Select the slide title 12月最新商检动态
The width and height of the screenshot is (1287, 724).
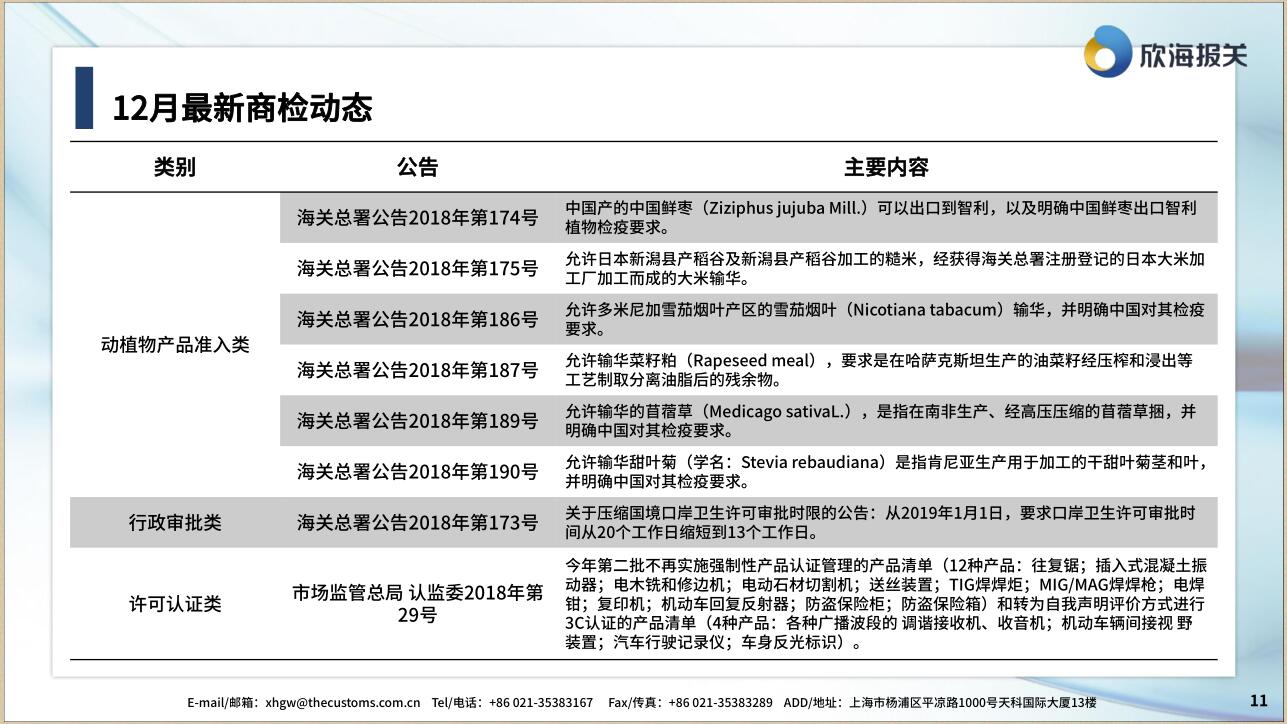(242, 108)
